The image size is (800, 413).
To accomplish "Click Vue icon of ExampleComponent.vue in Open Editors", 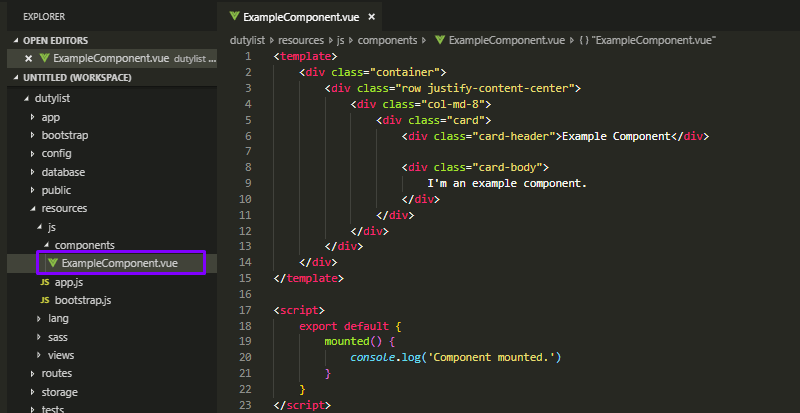I will (x=44, y=58).
